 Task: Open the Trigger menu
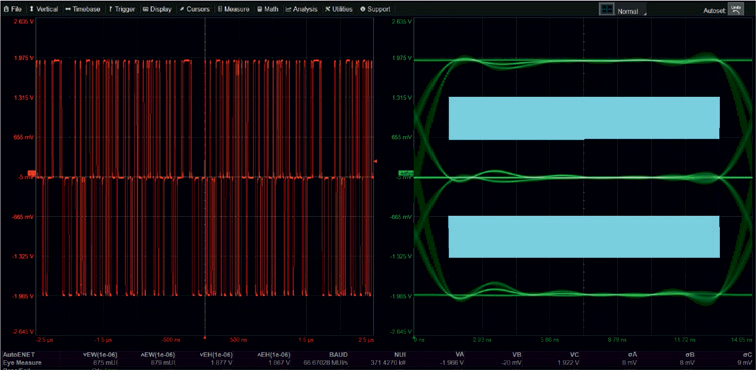(122, 9)
